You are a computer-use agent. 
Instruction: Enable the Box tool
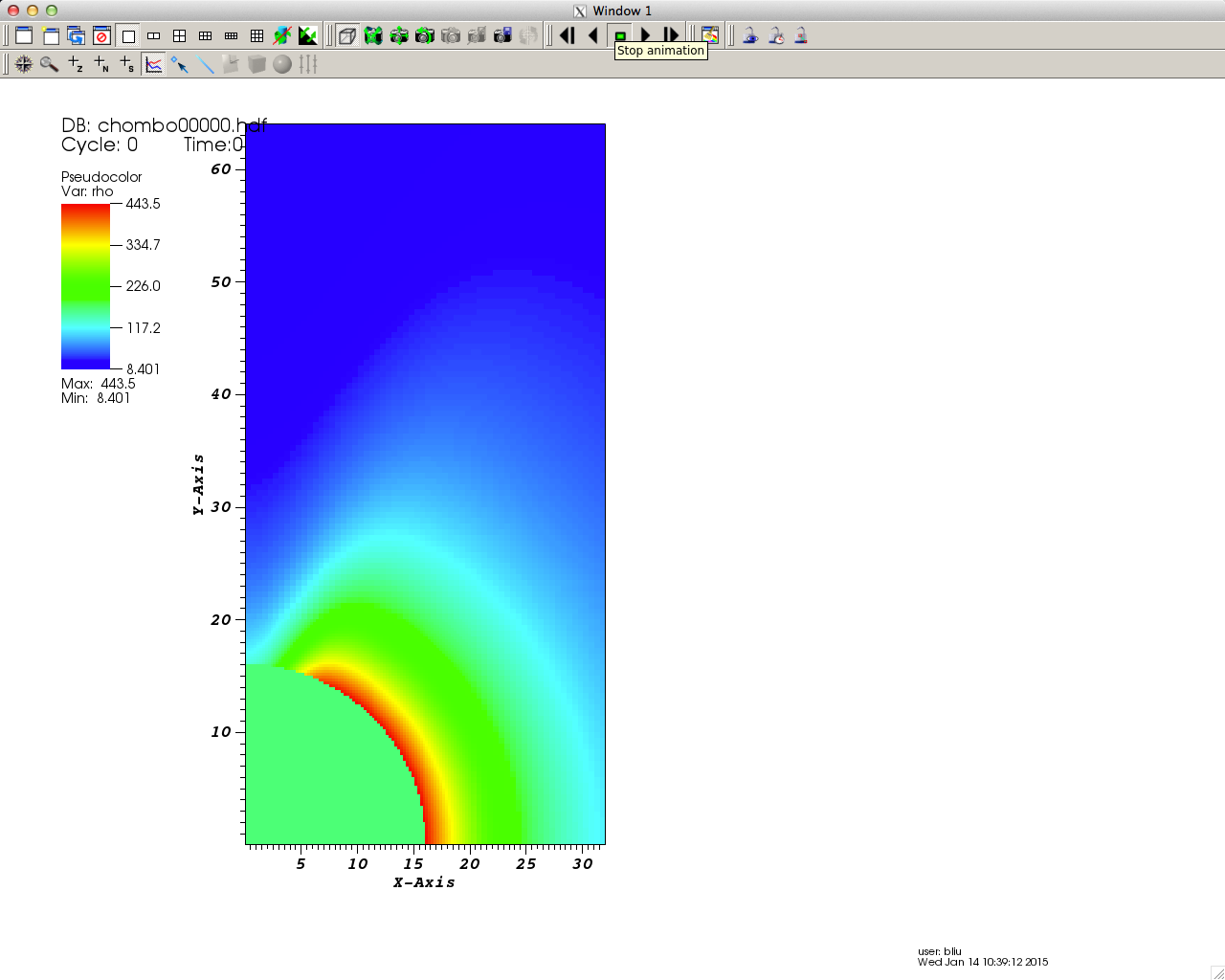click(x=256, y=64)
